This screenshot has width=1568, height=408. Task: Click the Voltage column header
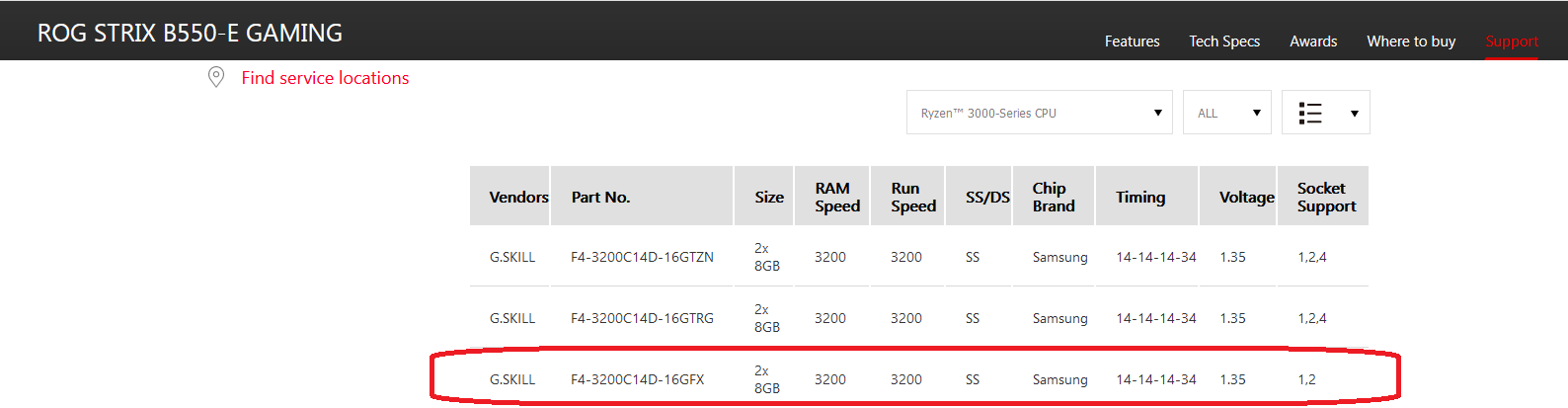1238,197
